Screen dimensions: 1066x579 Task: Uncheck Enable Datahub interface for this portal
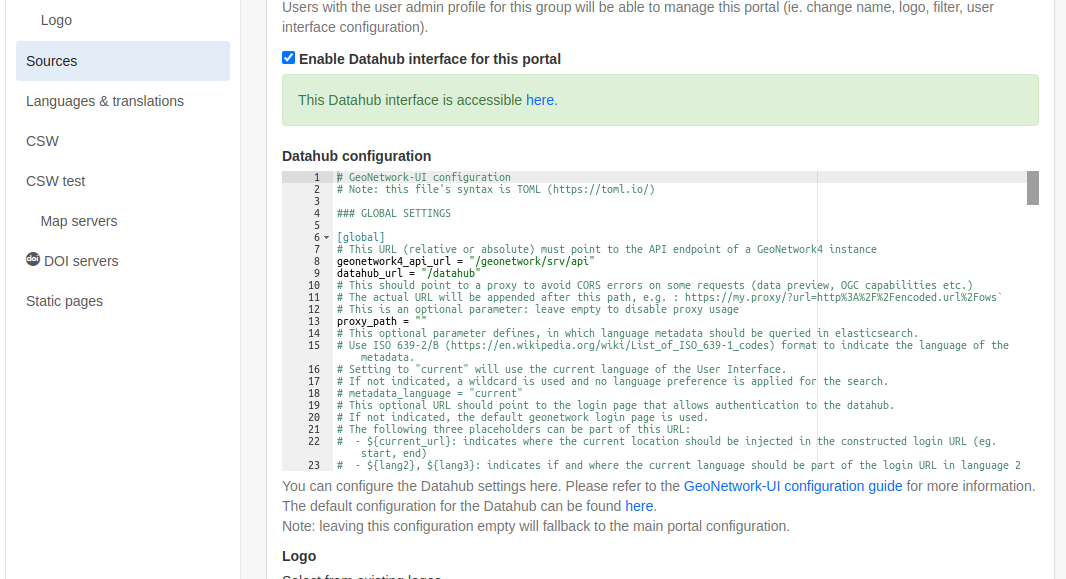(x=288, y=58)
